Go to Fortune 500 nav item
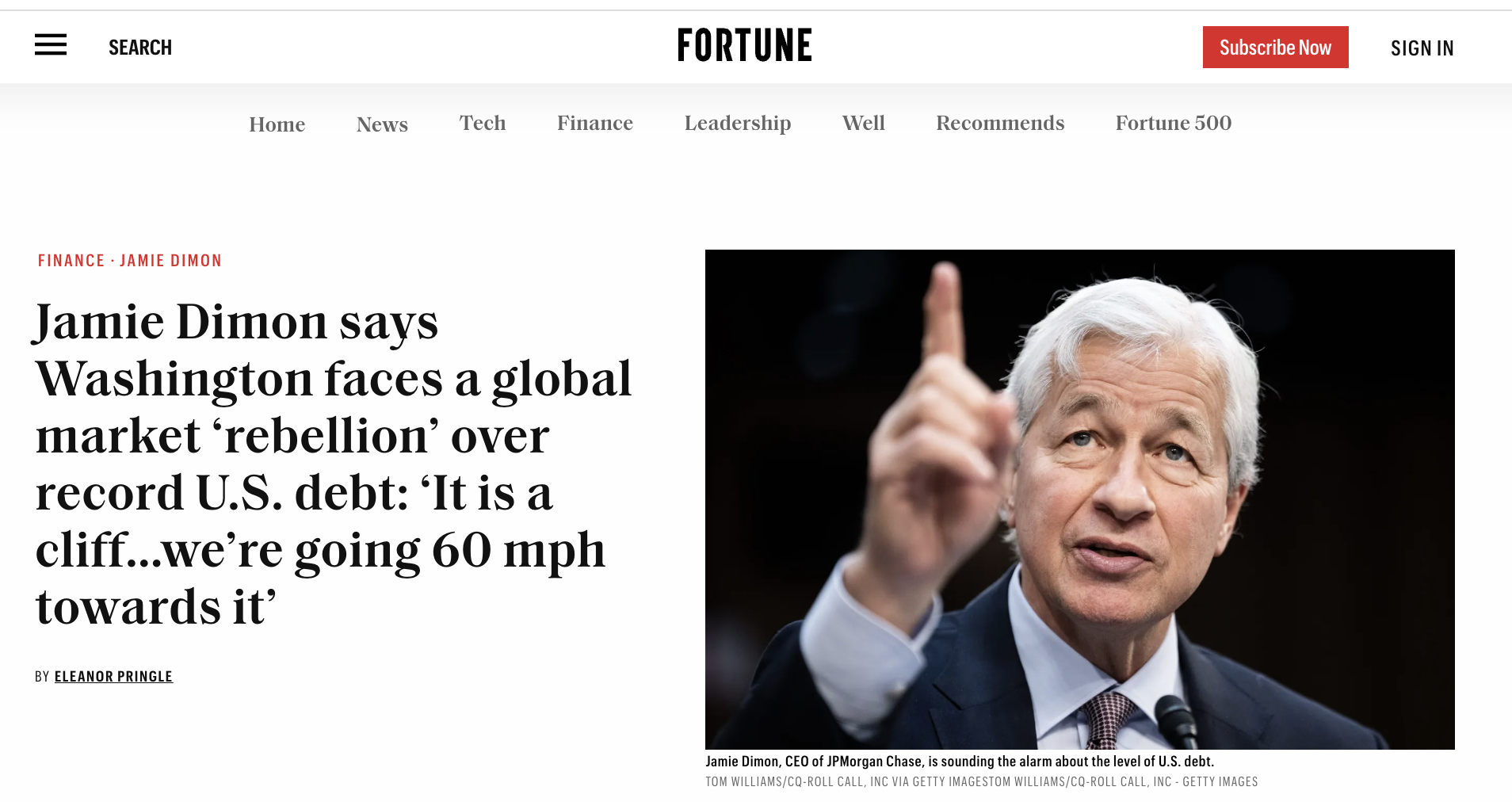 click(1173, 124)
